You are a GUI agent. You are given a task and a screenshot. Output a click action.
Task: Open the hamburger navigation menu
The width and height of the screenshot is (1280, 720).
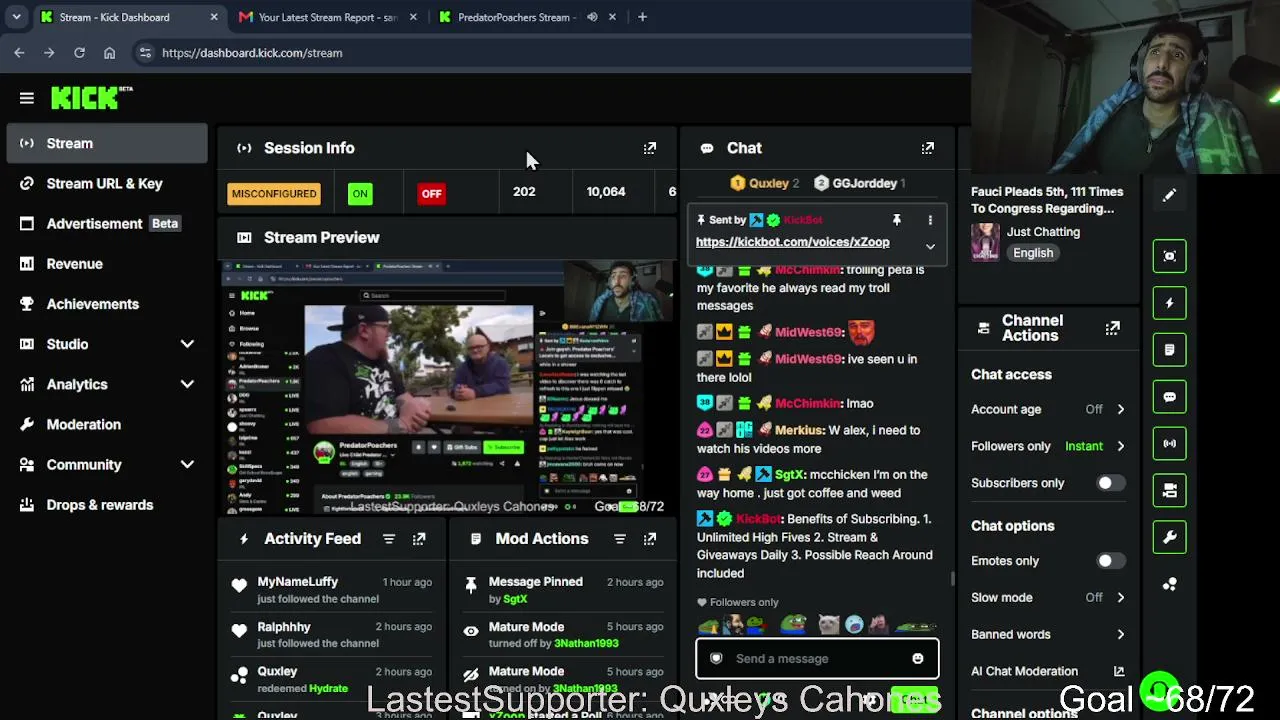(x=27, y=98)
